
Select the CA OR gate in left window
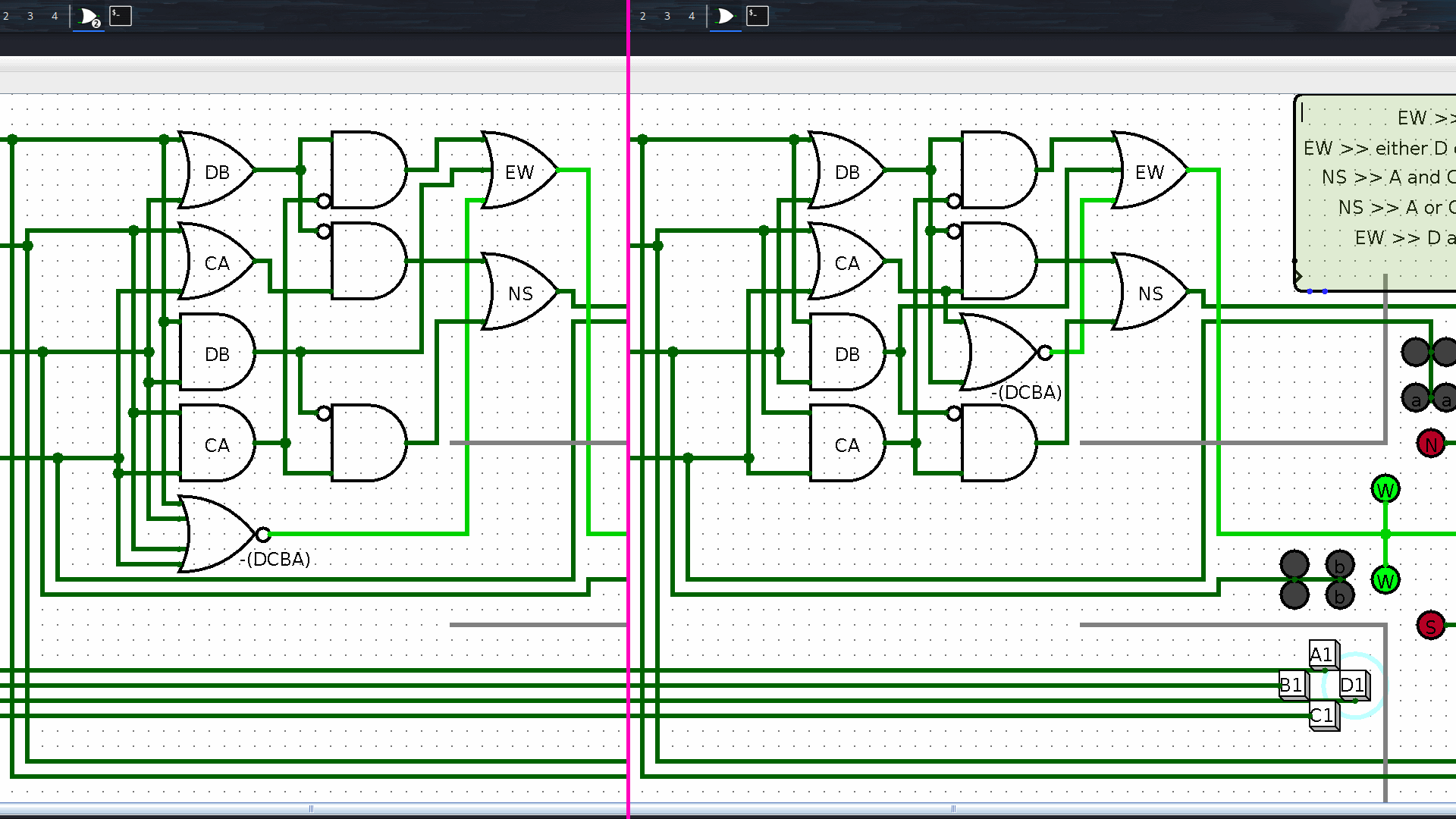pyautogui.click(x=217, y=261)
